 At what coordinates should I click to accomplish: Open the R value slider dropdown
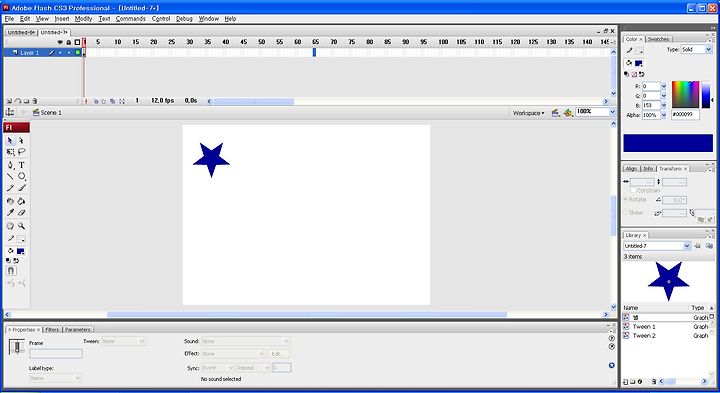[x=664, y=86]
